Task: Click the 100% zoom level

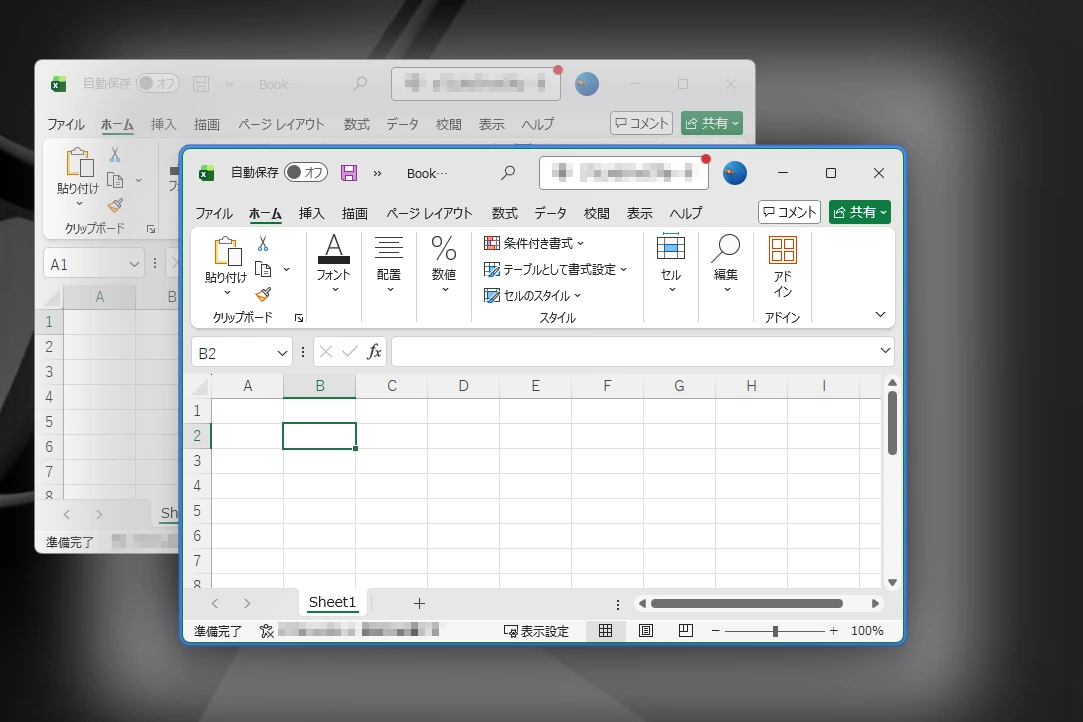Action: 867,631
